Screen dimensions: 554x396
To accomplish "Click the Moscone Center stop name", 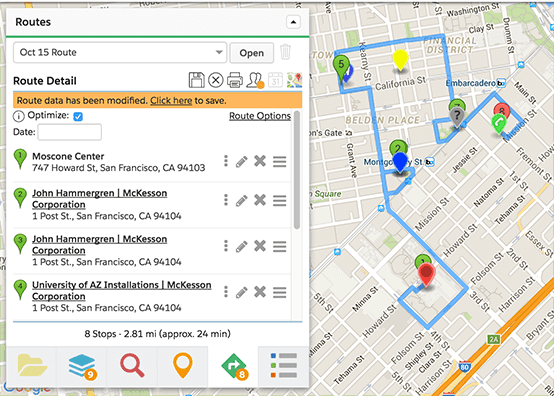I will pos(68,156).
